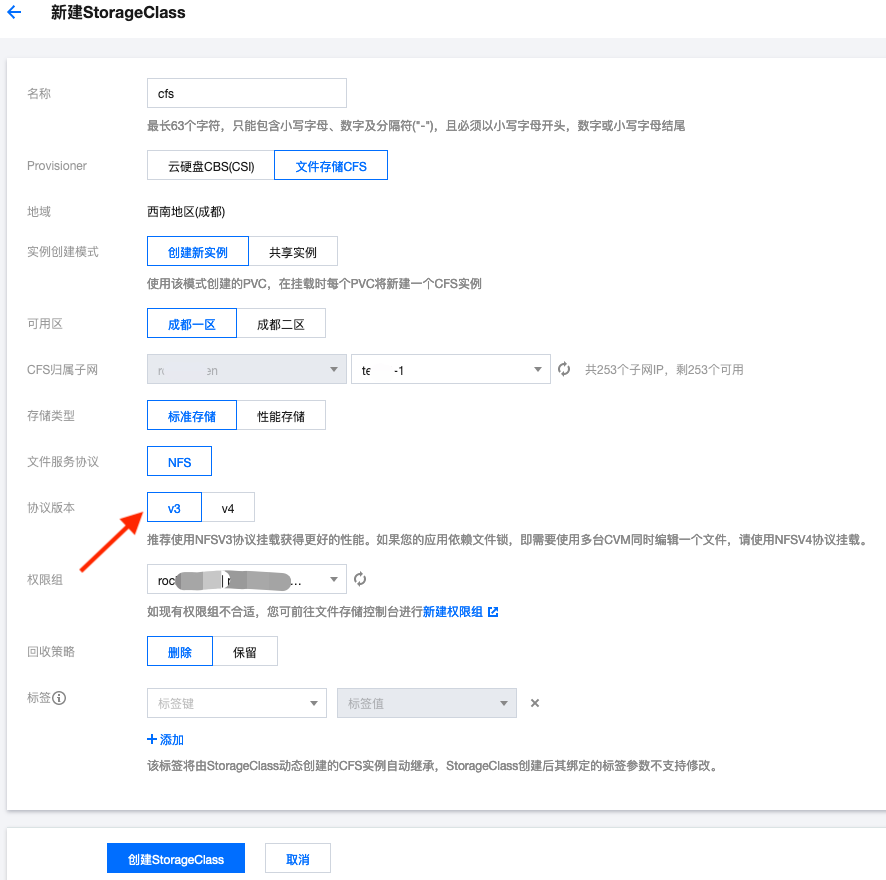
Task: Refresh the 权限组 permission group list
Action: (x=359, y=578)
